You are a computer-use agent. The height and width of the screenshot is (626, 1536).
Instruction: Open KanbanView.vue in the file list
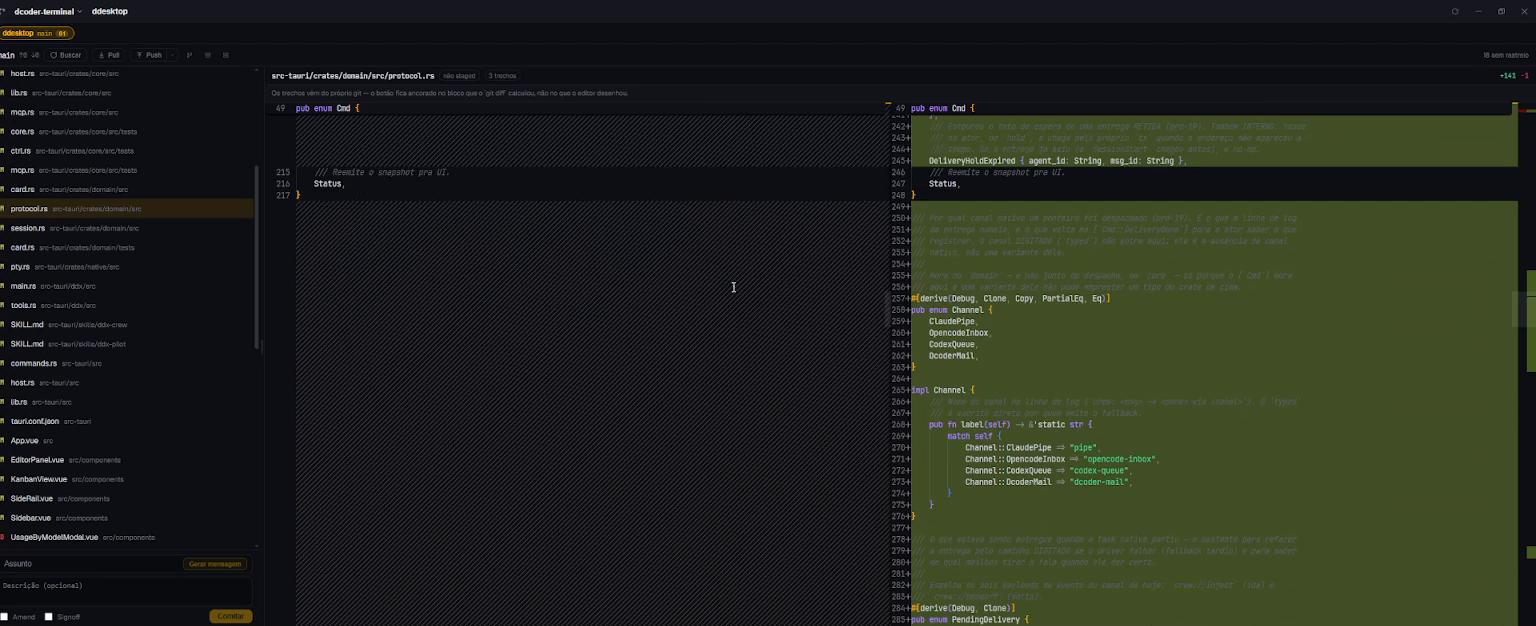pyautogui.click(x=128, y=479)
